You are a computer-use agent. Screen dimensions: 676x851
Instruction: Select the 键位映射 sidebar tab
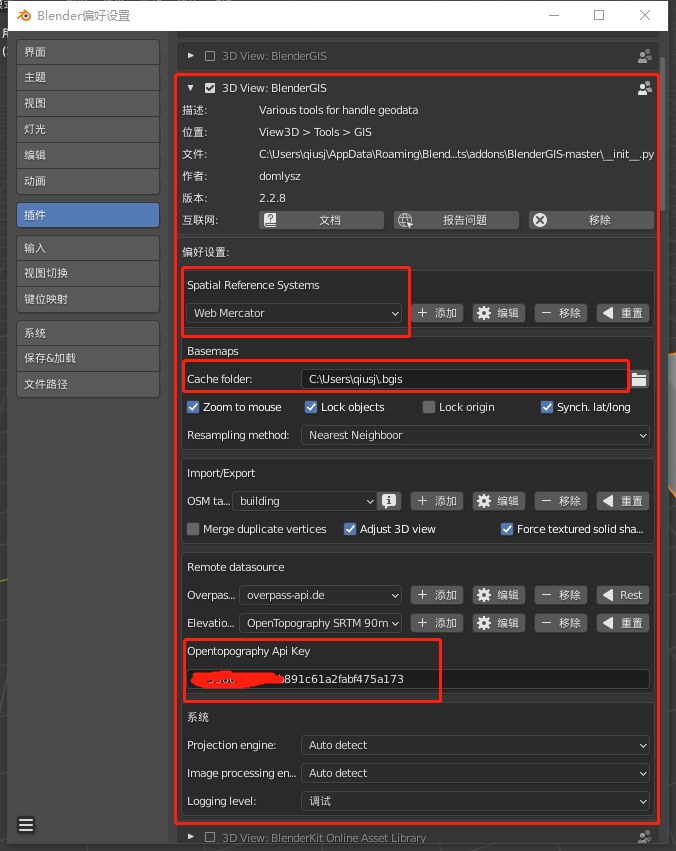[x=88, y=299]
